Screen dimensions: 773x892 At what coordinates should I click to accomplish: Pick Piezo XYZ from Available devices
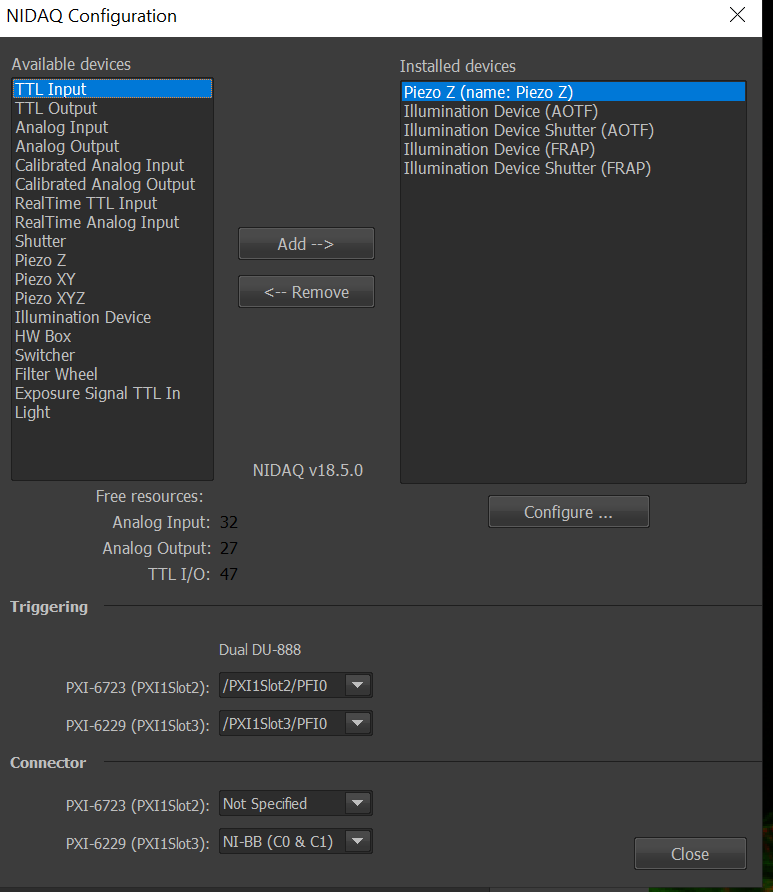click(50, 298)
